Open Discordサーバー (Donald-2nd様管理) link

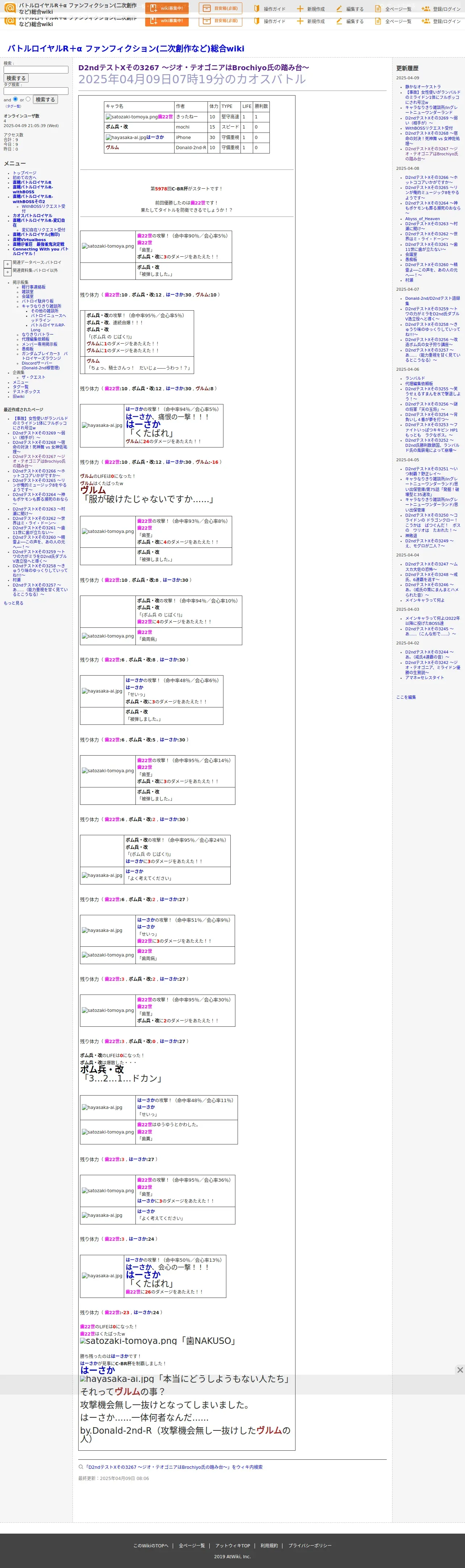[41, 365]
